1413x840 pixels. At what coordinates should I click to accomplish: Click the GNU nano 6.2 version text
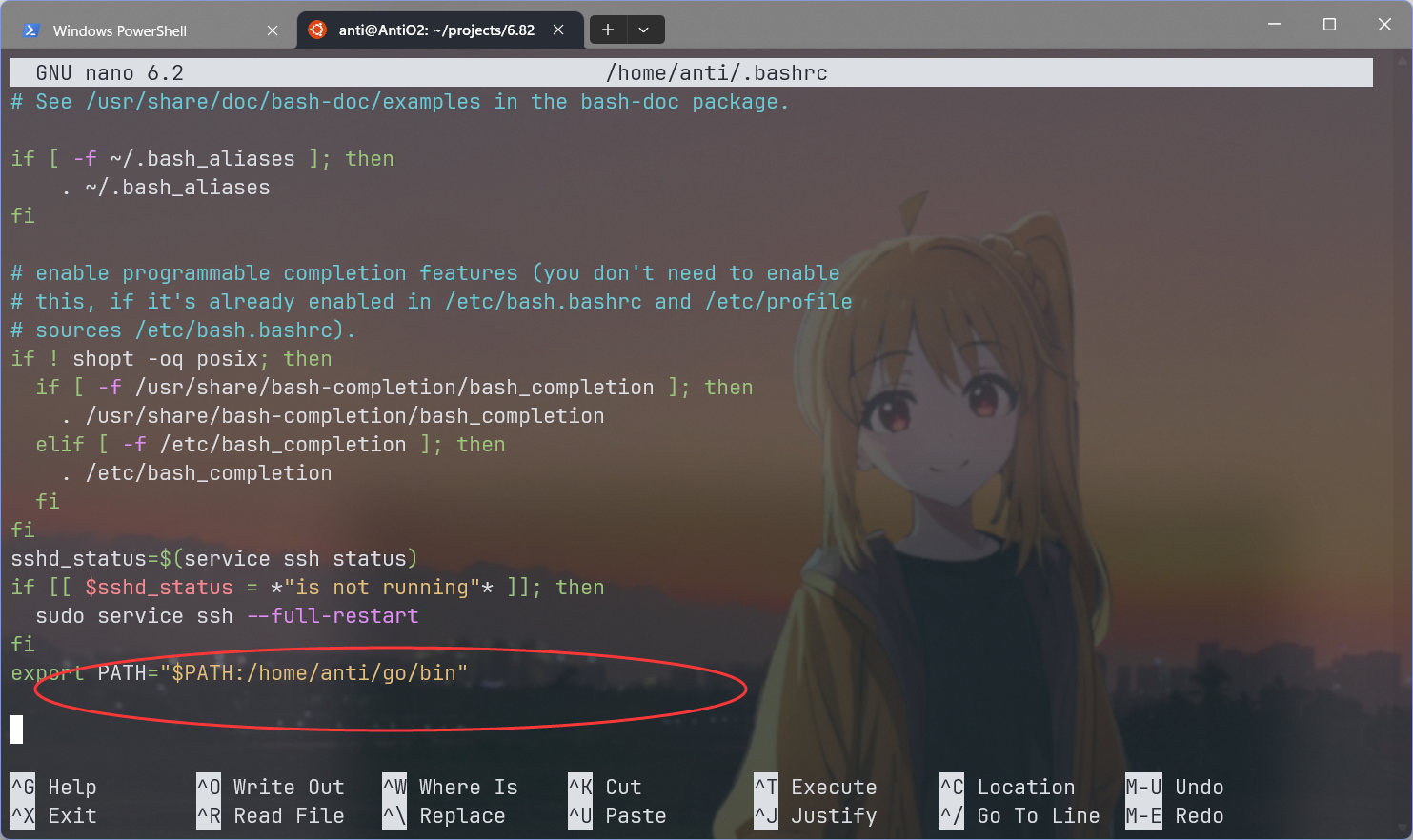[x=110, y=73]
